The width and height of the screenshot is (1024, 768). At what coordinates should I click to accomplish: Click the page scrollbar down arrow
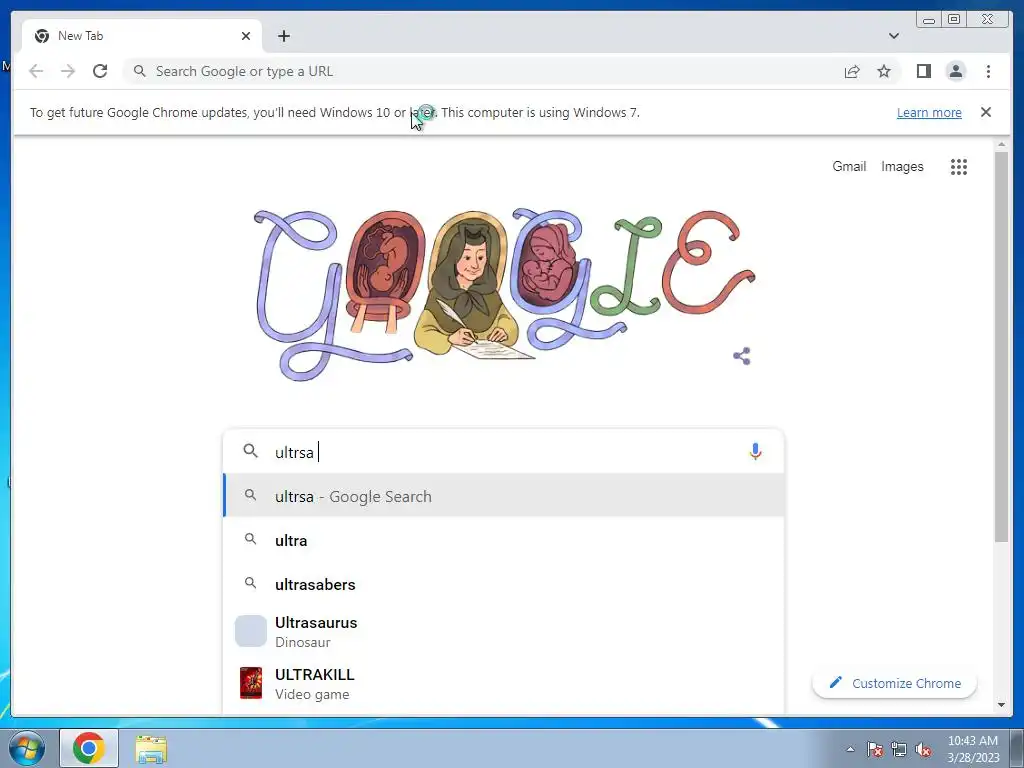[x=1001, y=705]
